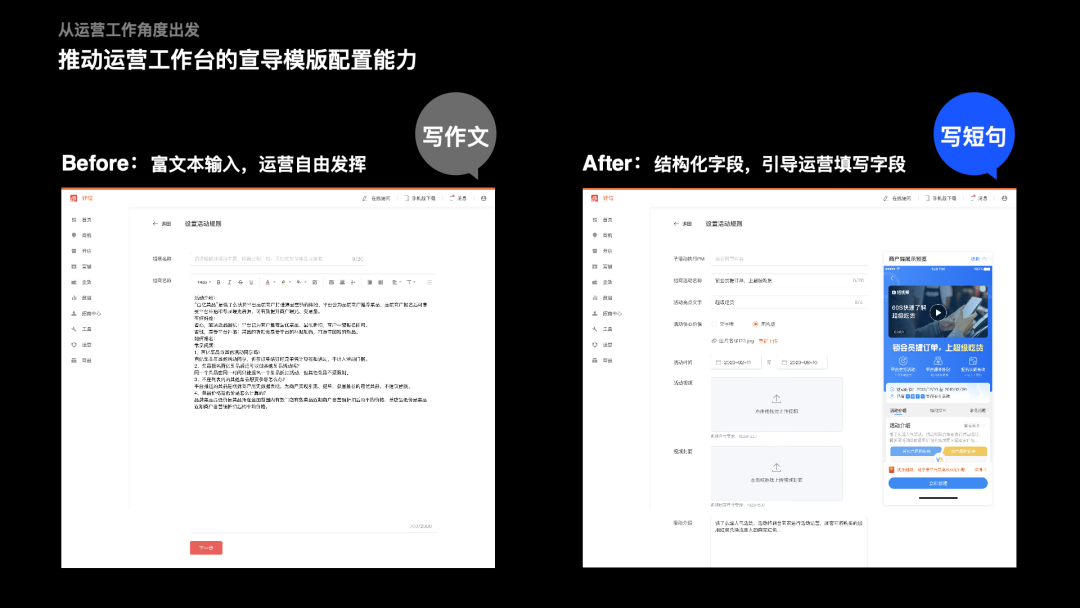Click first white circle icon in phone preview
This screenshot has height=608, width=1080.
[903, 361]
